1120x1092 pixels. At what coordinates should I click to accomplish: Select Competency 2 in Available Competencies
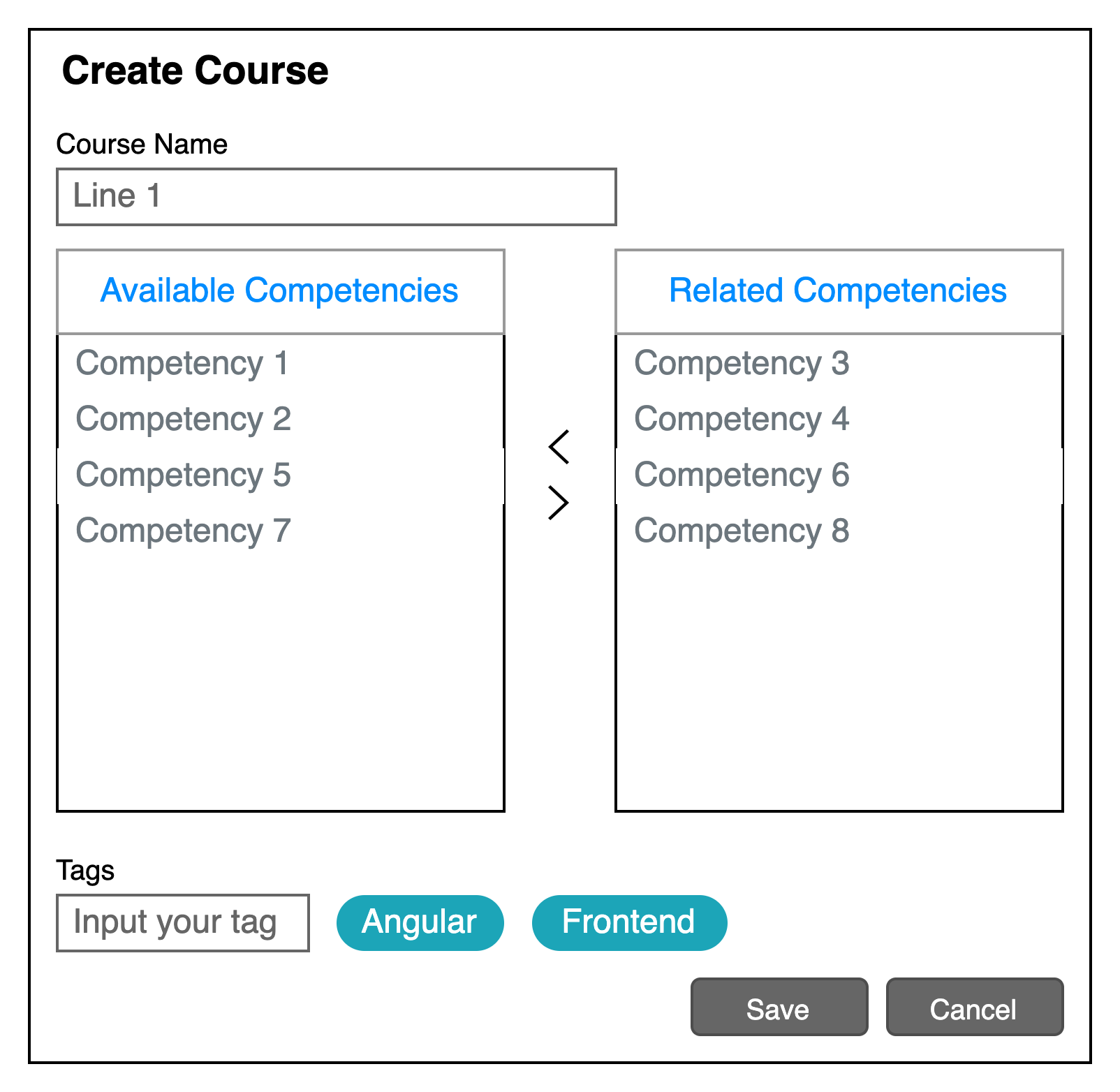[183, 419]
